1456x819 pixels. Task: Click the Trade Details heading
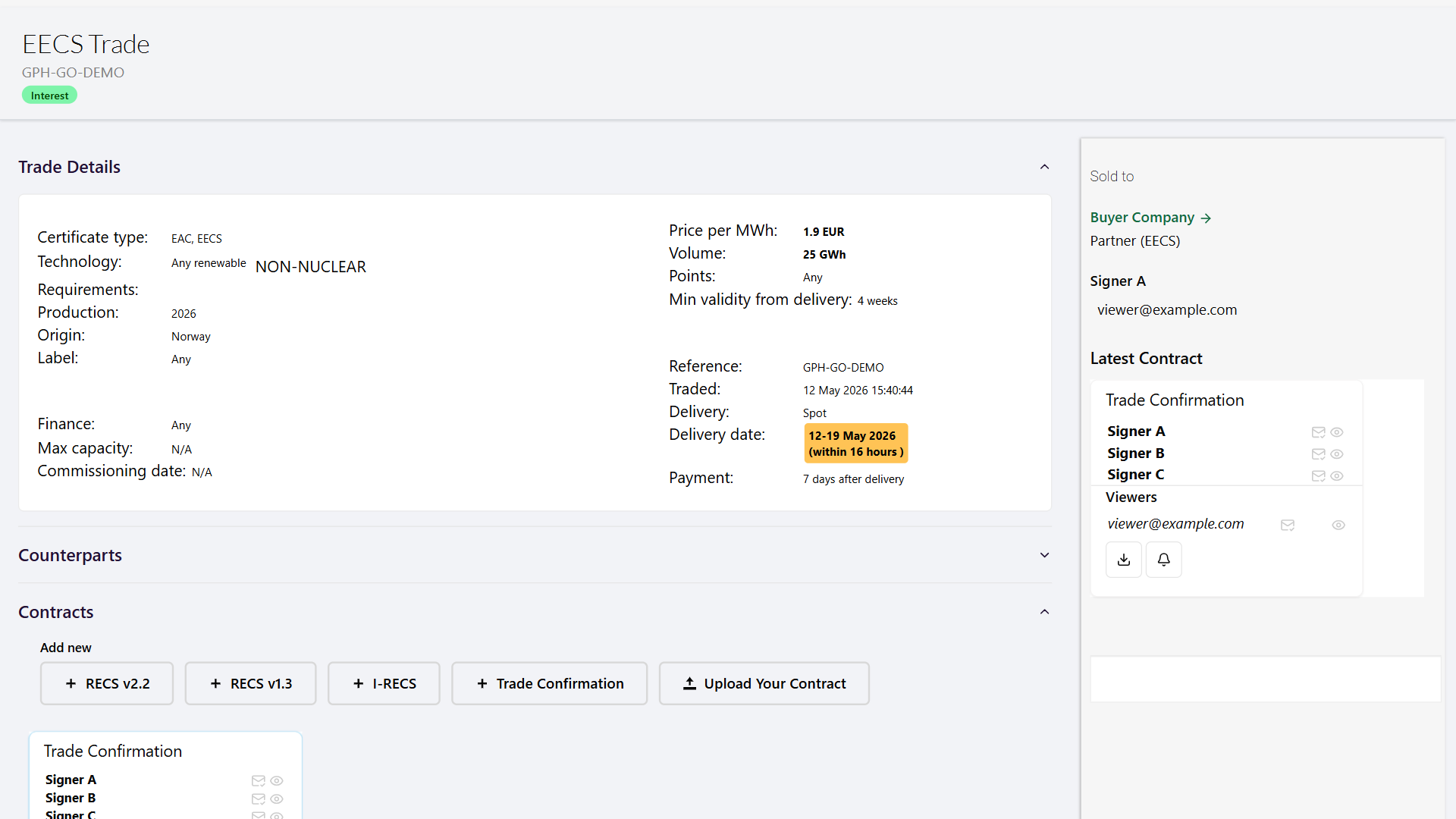click(x=69, y=167)
